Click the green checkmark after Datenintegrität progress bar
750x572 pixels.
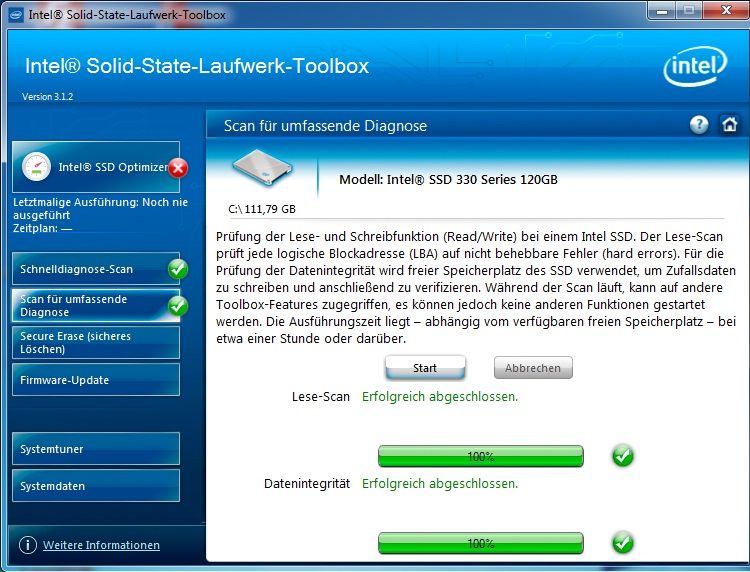623,543
